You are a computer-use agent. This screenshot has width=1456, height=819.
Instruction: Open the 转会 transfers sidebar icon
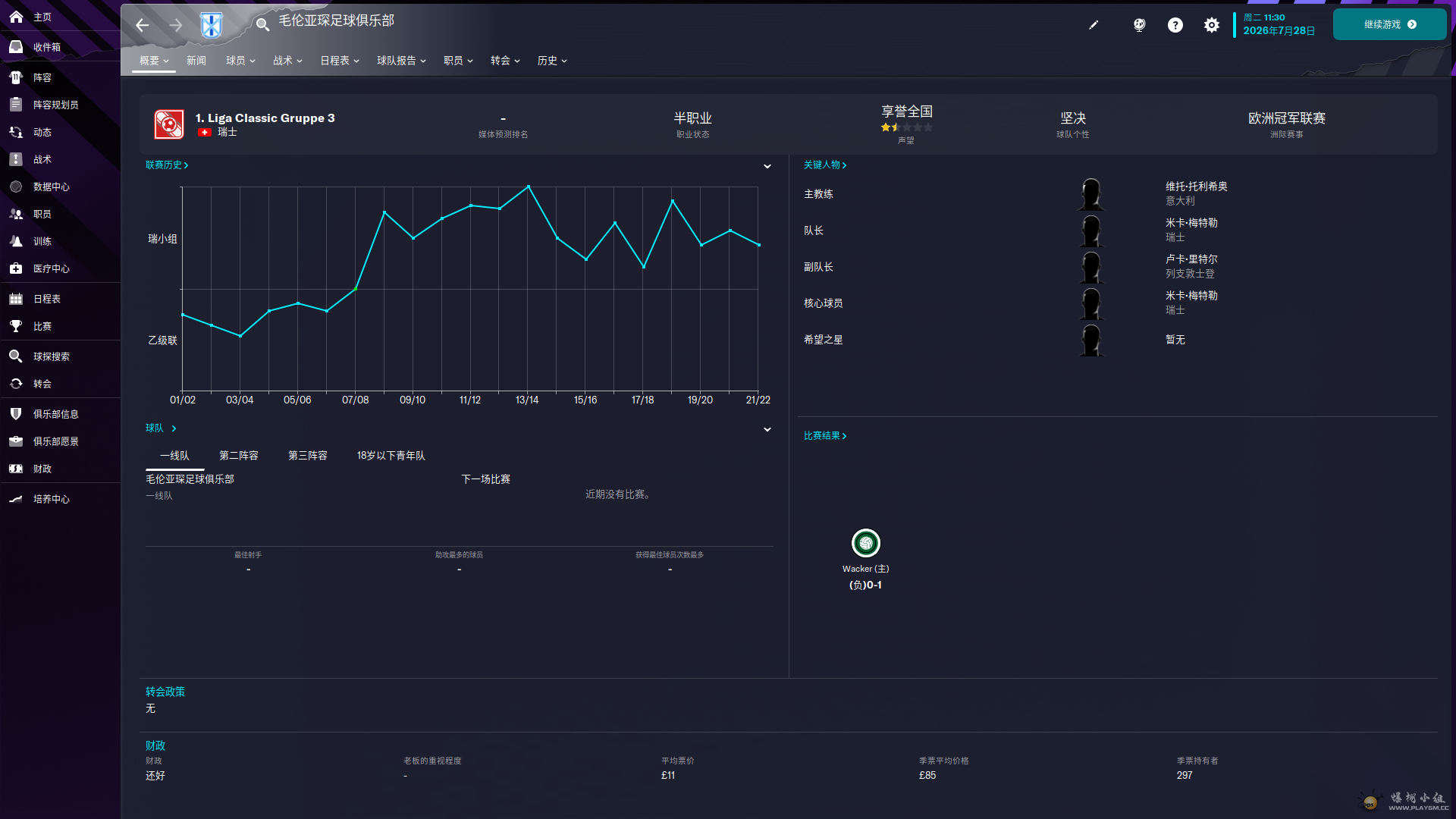(16, 384)
